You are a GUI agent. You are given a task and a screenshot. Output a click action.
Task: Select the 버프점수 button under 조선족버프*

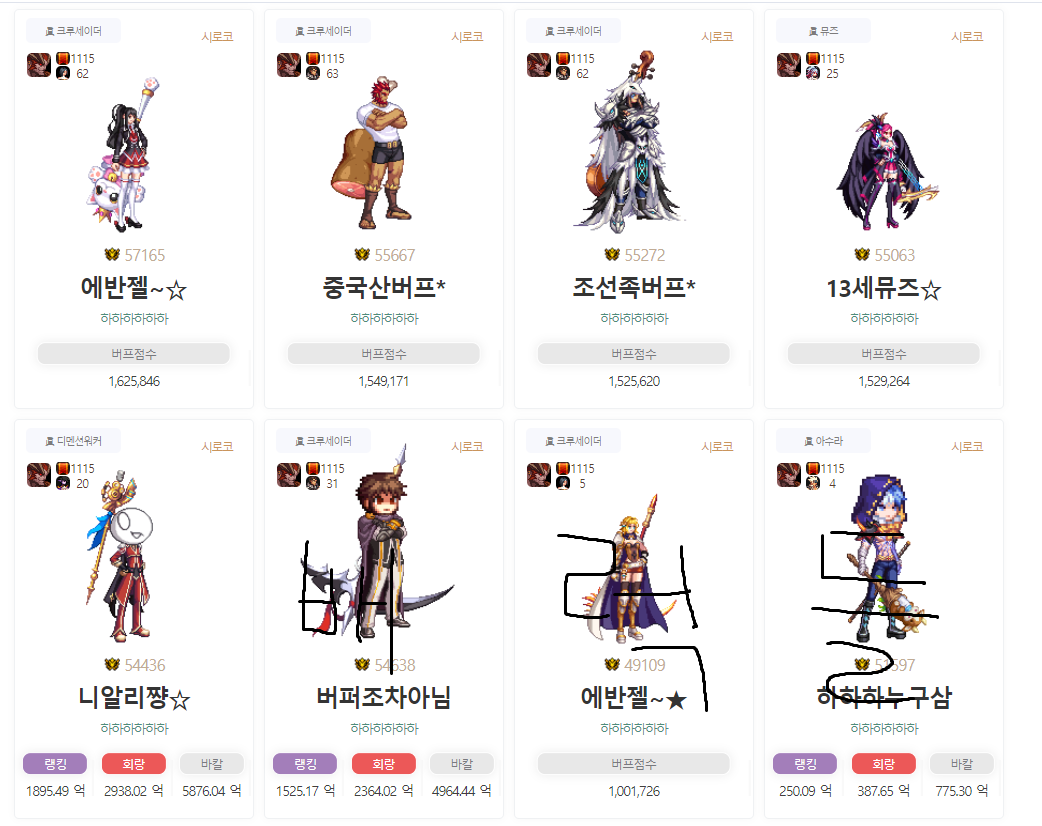633,354
